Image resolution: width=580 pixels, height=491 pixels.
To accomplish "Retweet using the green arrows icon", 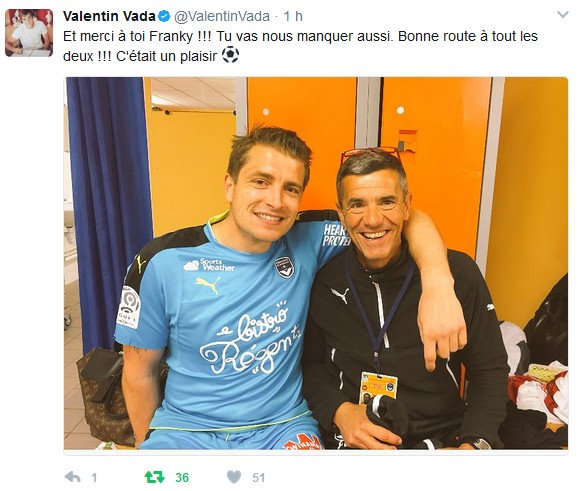I will point(155,477).
